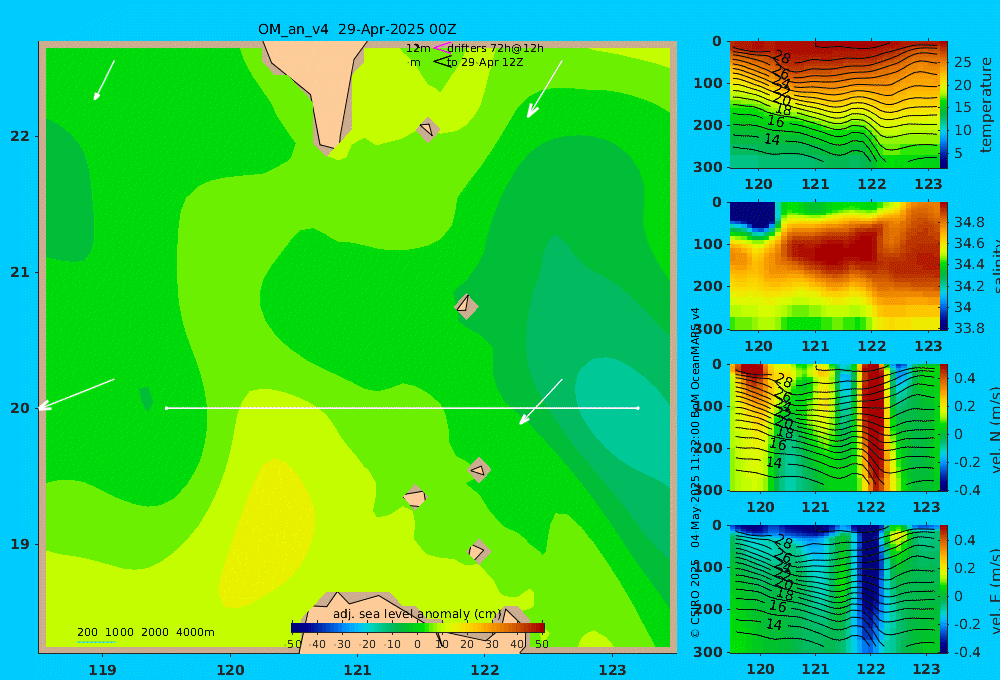Click the latitude 19 label on the main map
Viewport: 1000px width, 680px height.
pos(20,544)
